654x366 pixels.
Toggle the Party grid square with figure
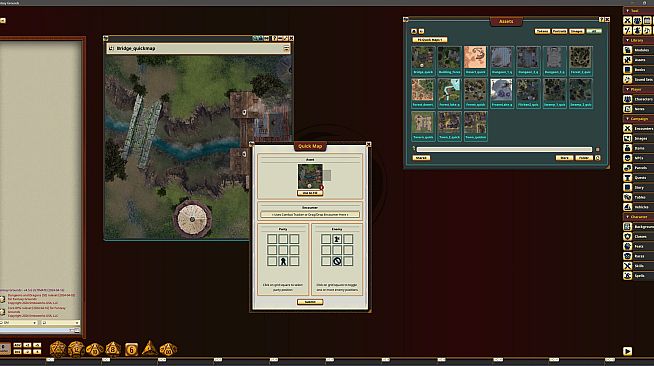[283, 261]
